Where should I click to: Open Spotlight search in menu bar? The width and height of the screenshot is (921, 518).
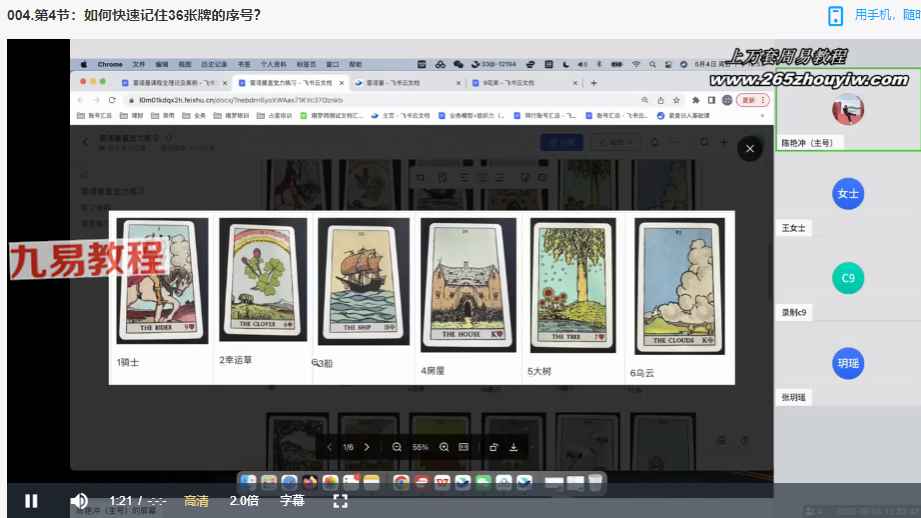tap(652, 64)
